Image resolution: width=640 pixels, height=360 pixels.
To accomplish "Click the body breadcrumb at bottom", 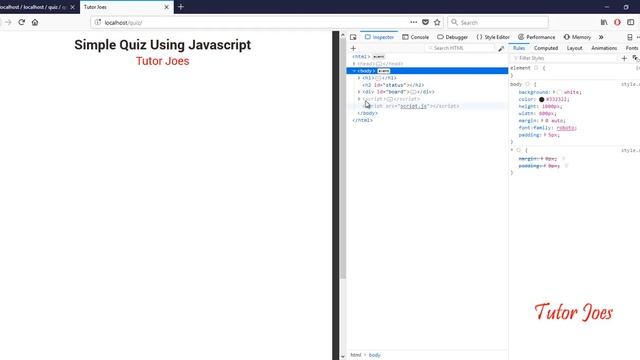I will (x=374, y=355).
